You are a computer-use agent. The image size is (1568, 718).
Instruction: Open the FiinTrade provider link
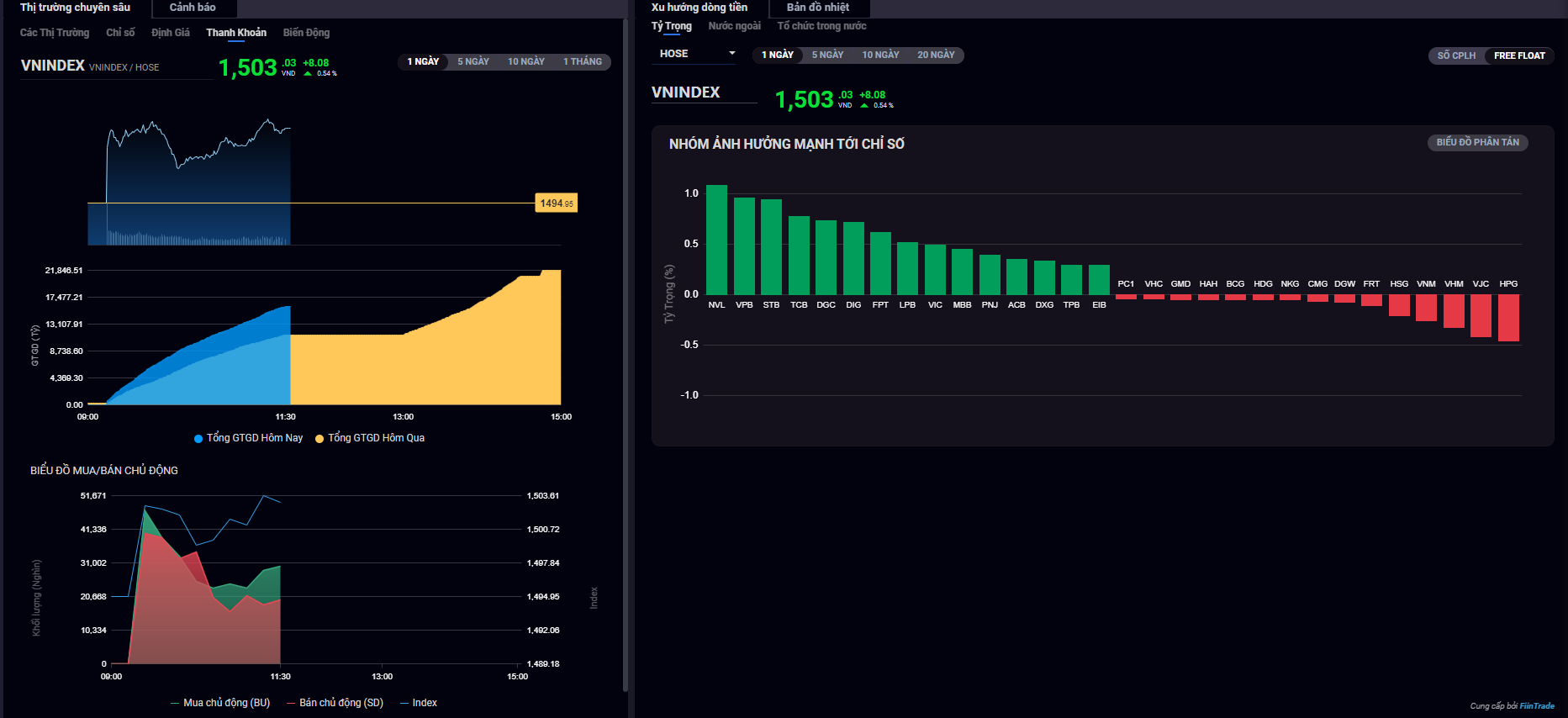(1537, 706)
